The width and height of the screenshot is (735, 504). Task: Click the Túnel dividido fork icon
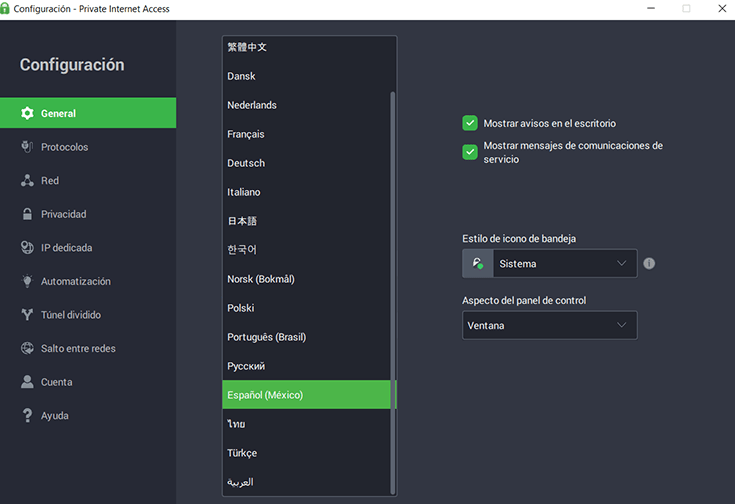pos(27,315)
